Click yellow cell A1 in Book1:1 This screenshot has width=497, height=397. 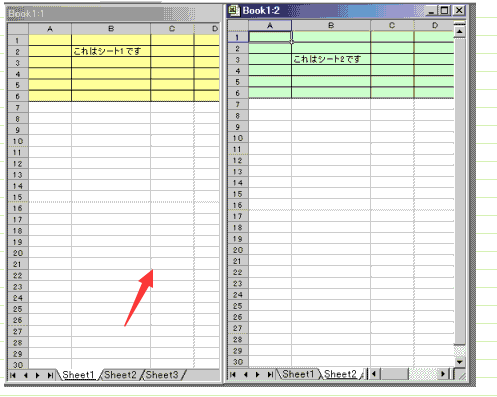point(50,40)
